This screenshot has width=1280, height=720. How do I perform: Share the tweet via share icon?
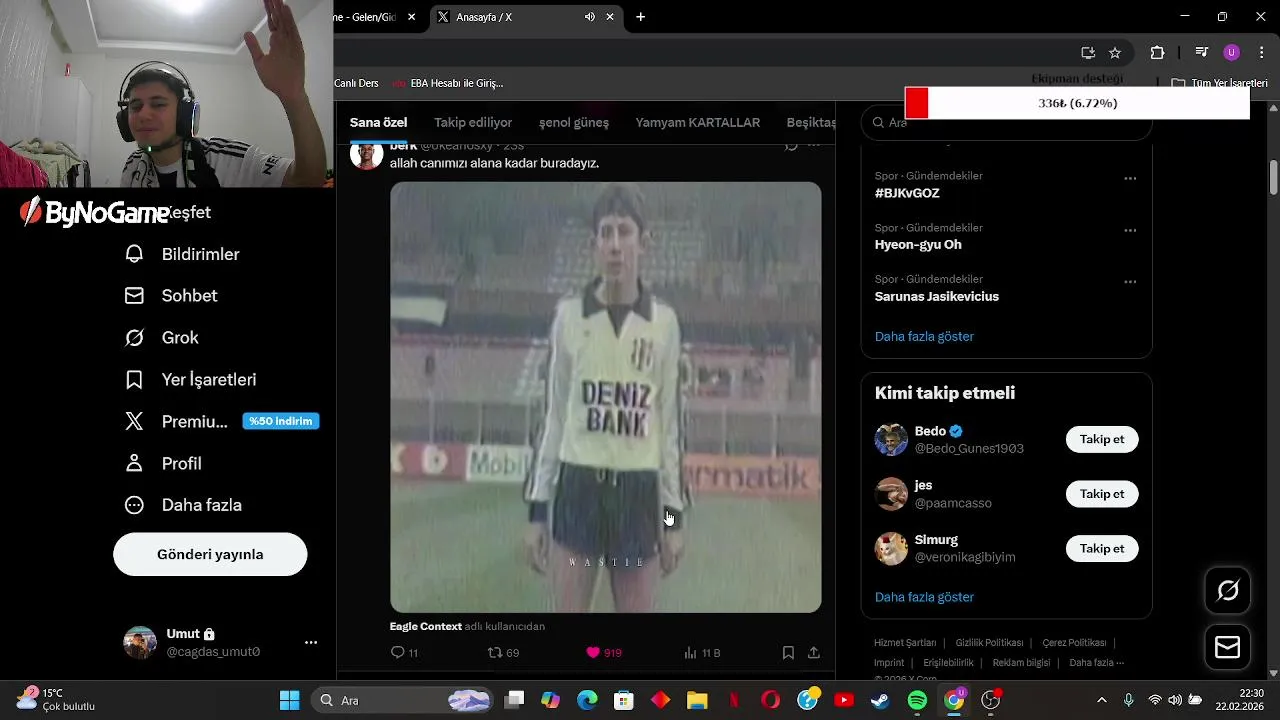[x=814, y=652]
